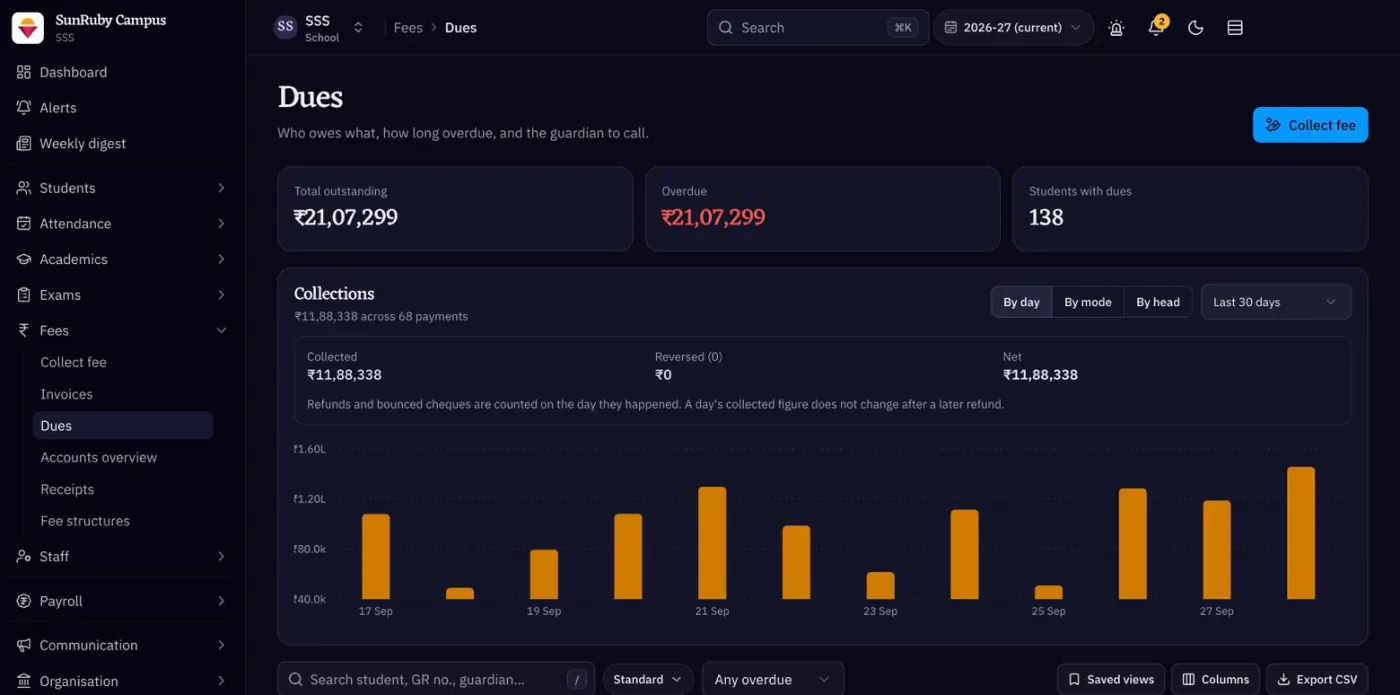Open the SSS School switcher
1400x695 pixels.
[x=319, y=28]
